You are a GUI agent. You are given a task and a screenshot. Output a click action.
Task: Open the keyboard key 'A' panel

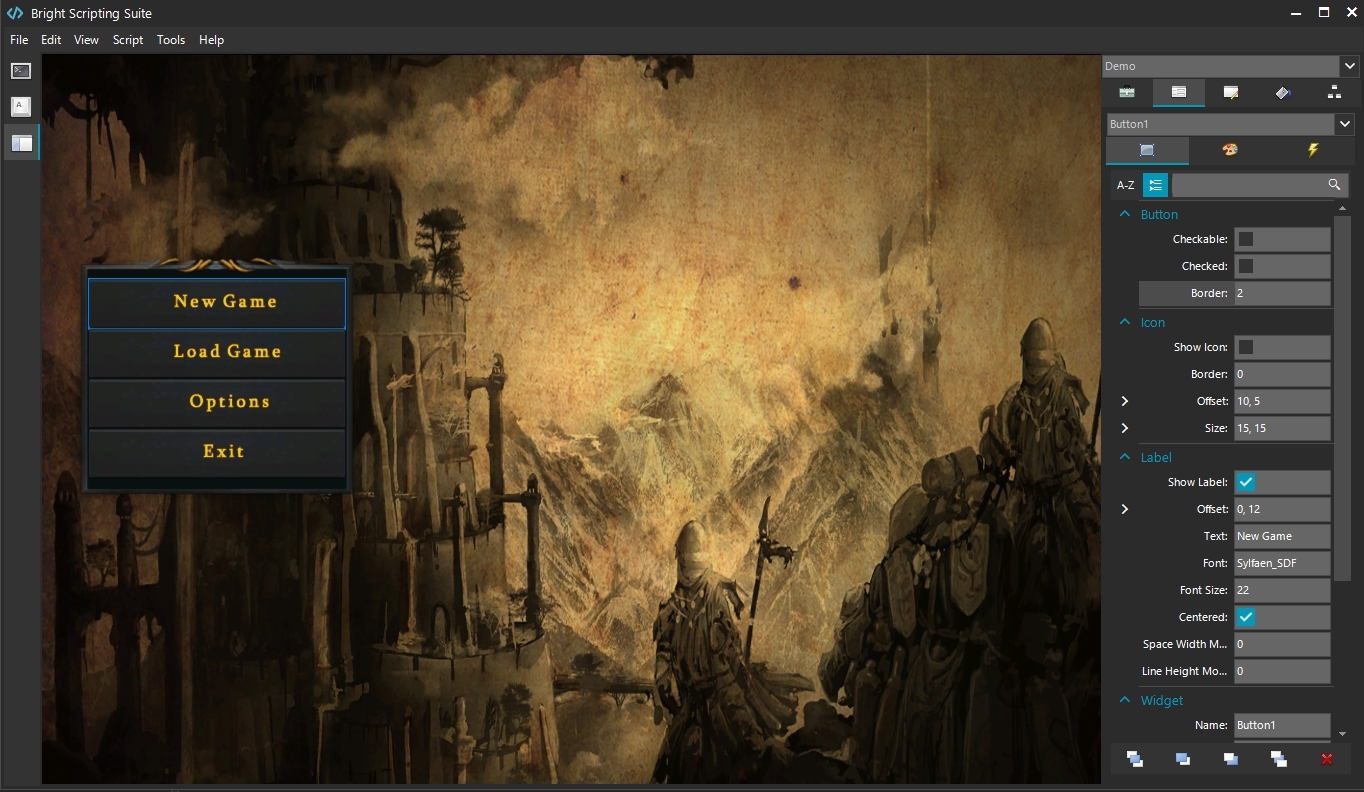[x=21, y=106]
